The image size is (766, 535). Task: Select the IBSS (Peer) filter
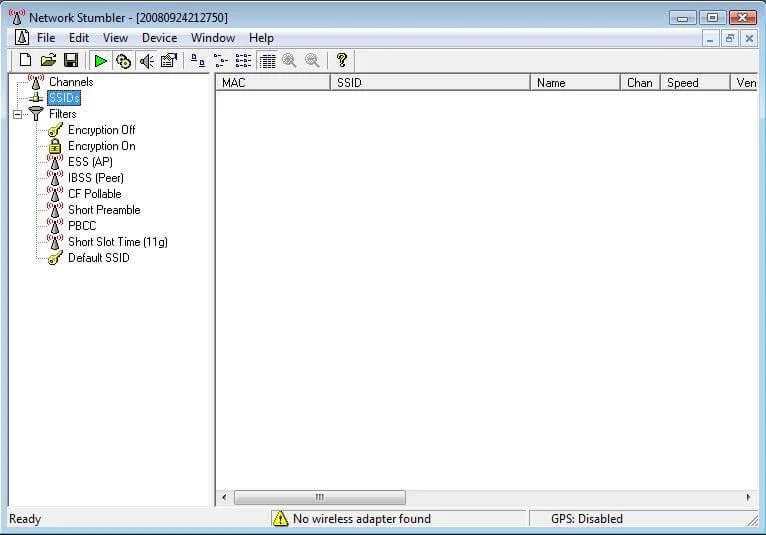96,178
